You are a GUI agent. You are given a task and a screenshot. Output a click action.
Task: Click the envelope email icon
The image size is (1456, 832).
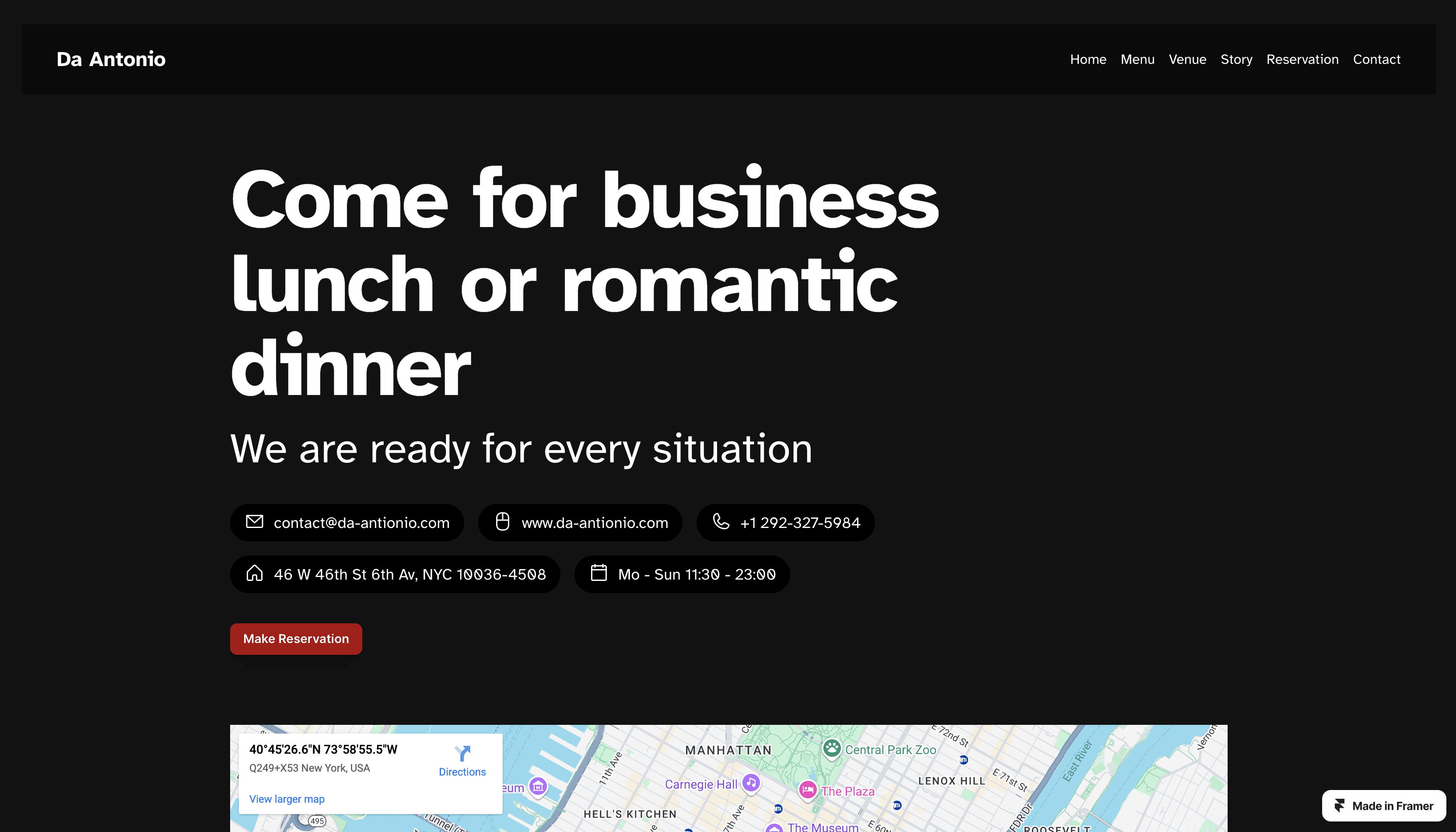(254, 522)
